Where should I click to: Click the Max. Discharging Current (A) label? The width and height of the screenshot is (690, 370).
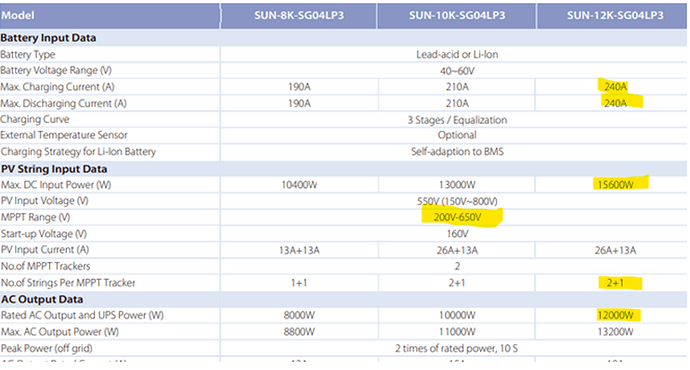pyautogui.click(x=63, y=103)
